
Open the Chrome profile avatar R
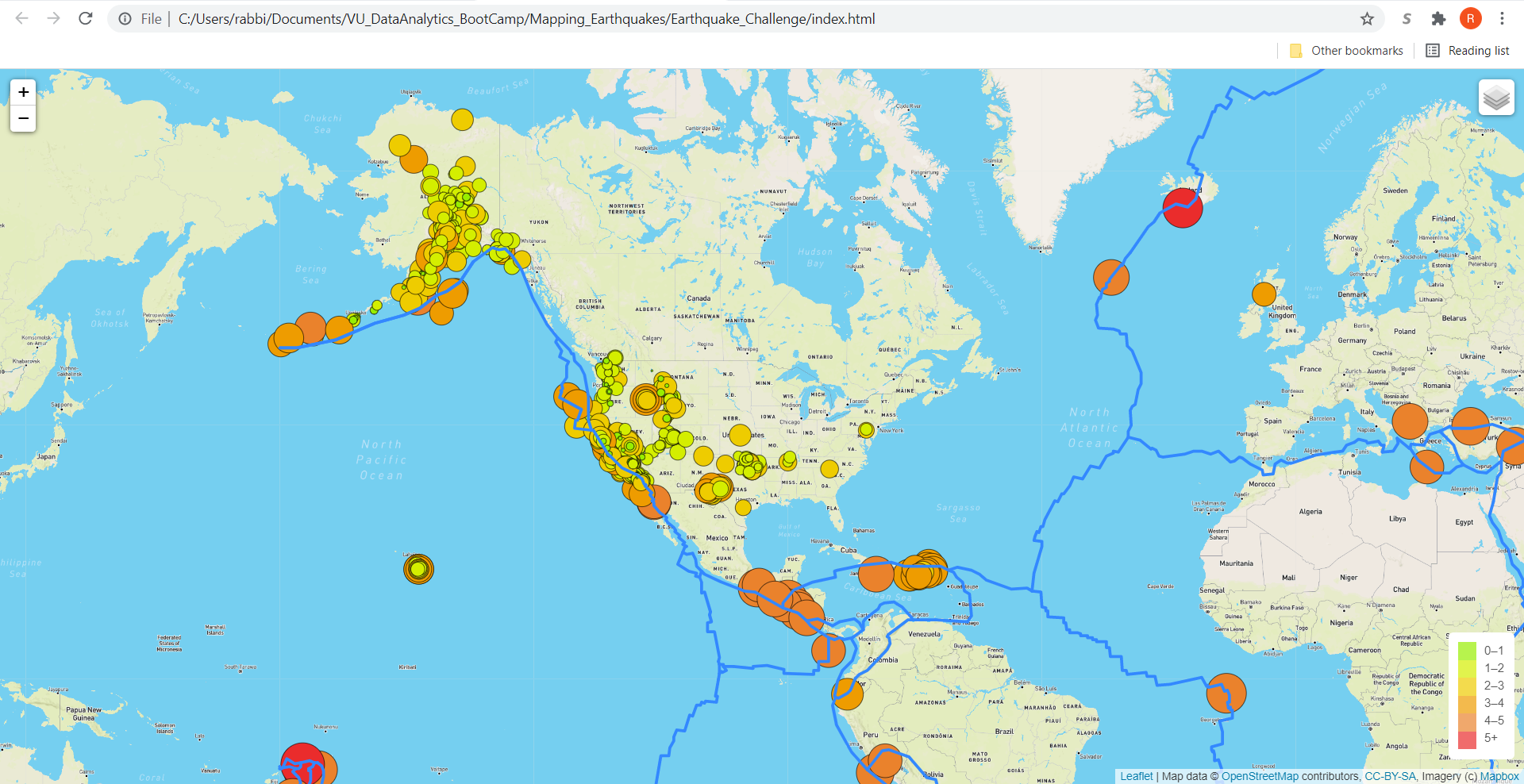coord(1470,18)
